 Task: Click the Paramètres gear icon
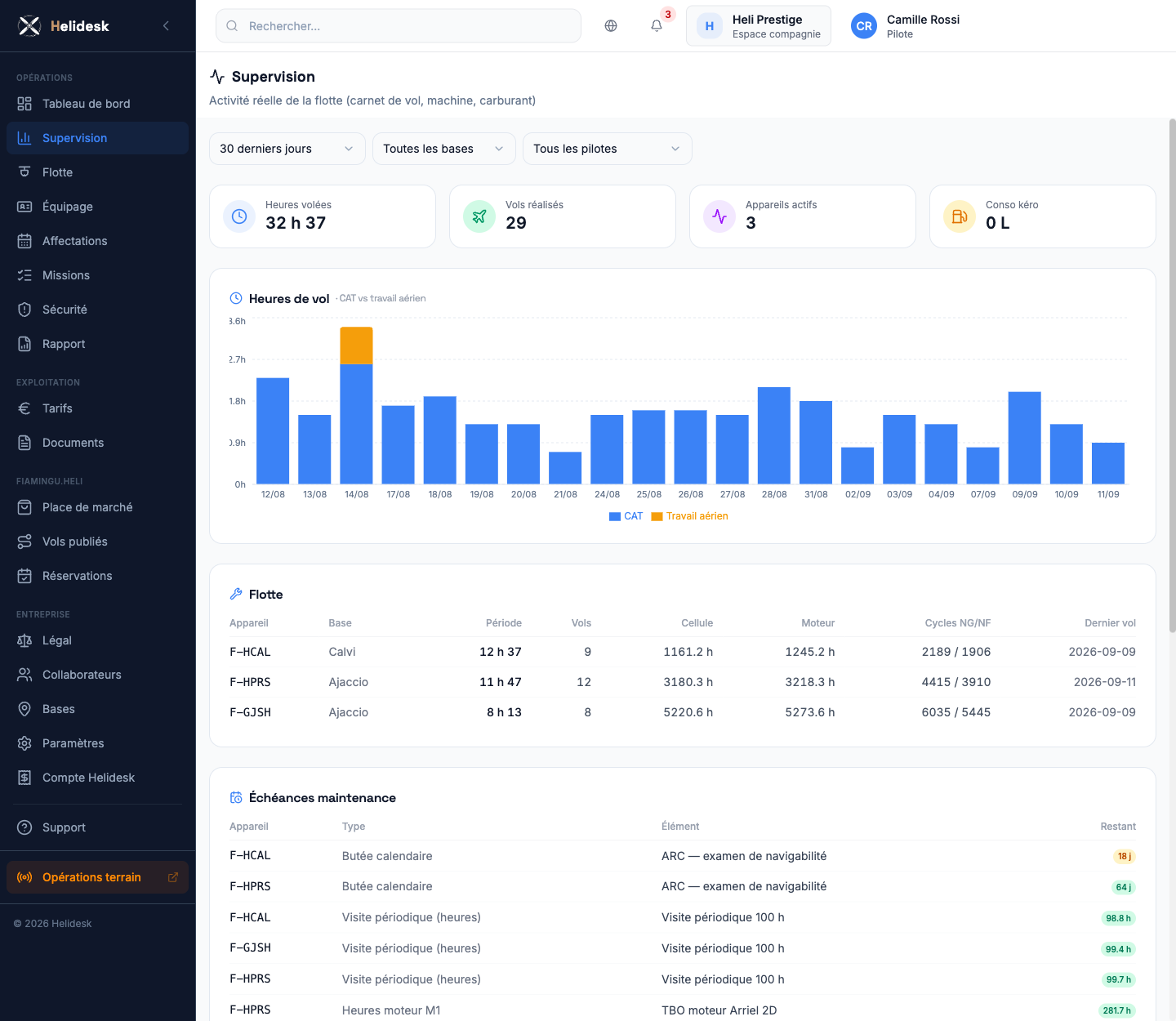pyautogui.click(x=24, y=743)
